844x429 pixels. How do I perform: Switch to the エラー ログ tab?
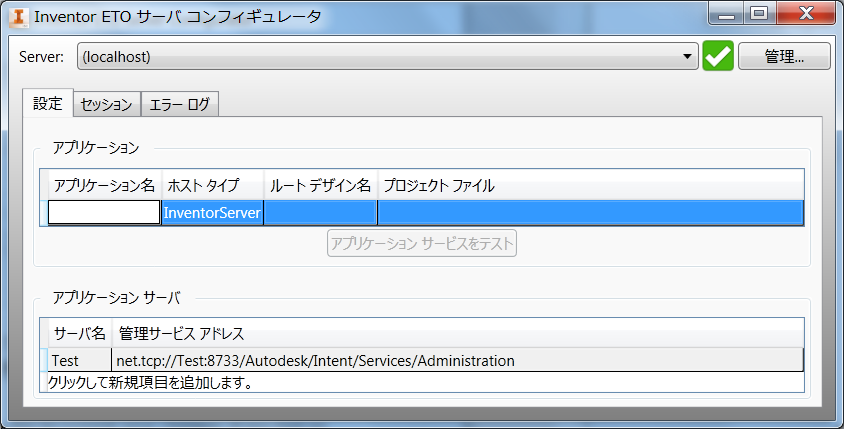pyautogui.click(x=179, y=104)
